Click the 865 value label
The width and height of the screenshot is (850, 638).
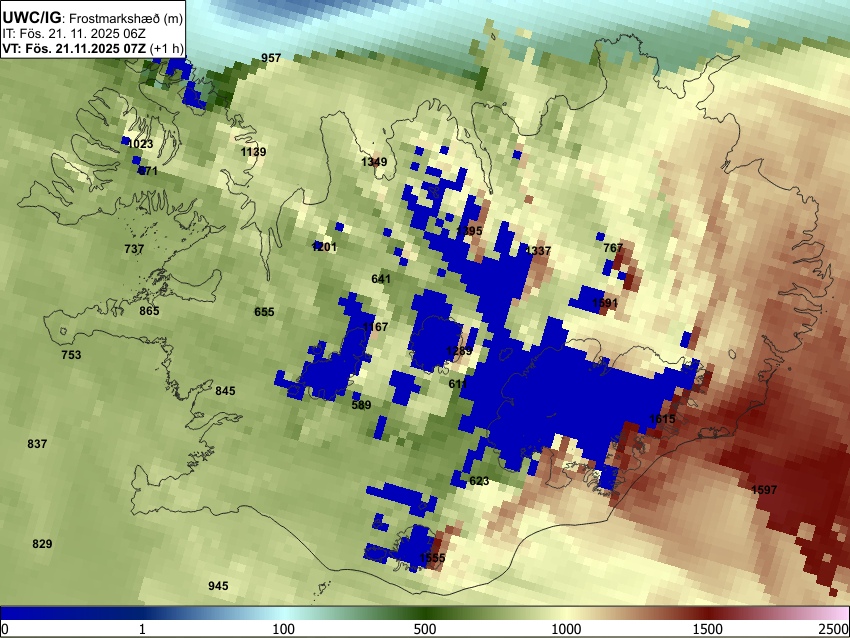149,311
